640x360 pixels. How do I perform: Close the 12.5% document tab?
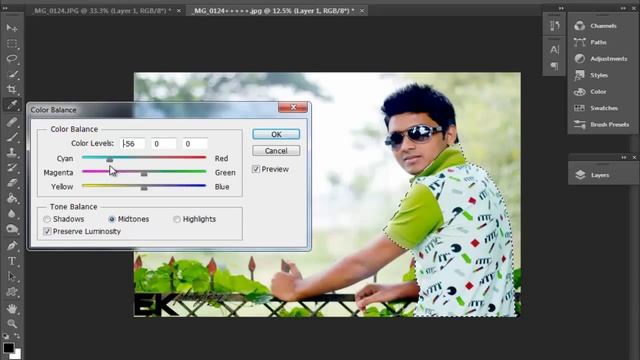tap(362, 11)
